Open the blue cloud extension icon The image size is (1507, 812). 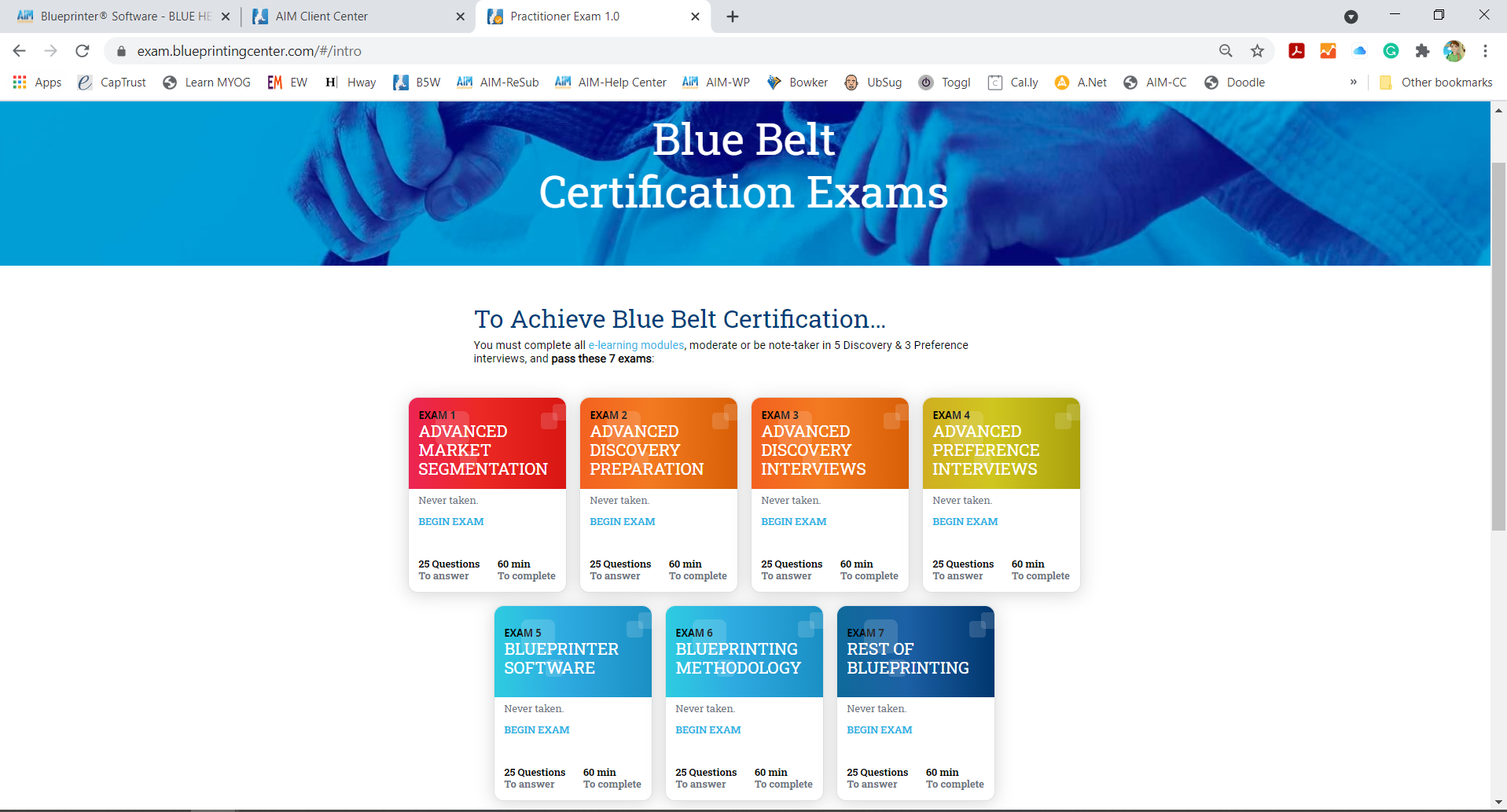pyautogui.click(x=1360, y=51)
